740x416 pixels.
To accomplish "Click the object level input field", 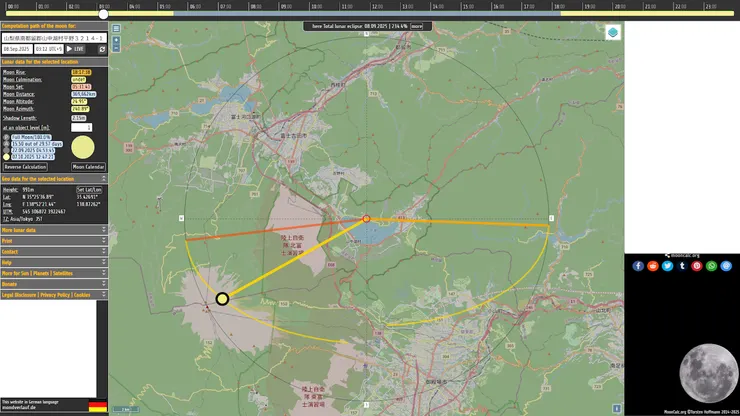I will click(x=81, y=127).
